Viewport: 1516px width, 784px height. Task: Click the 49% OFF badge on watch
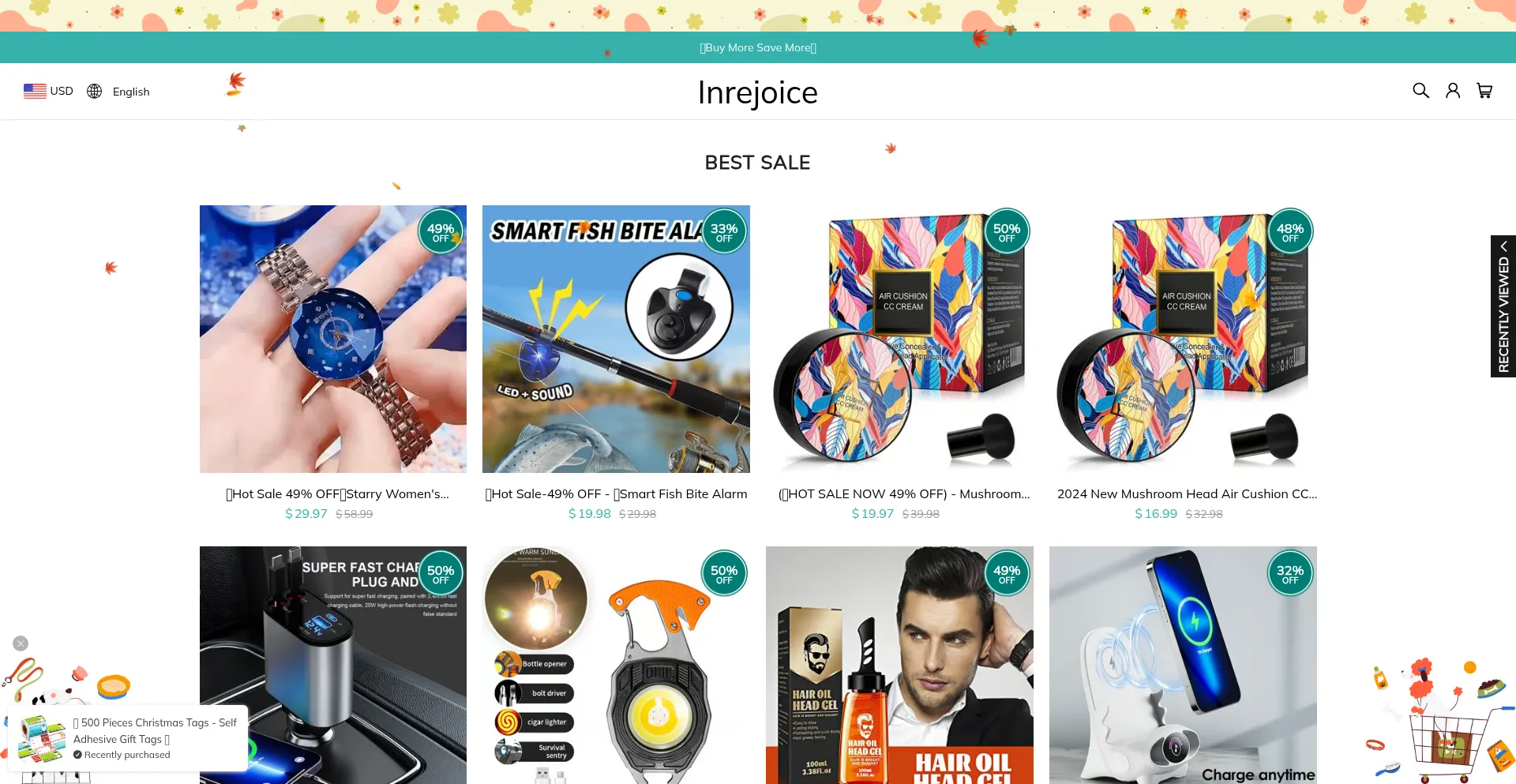[441, 231]
